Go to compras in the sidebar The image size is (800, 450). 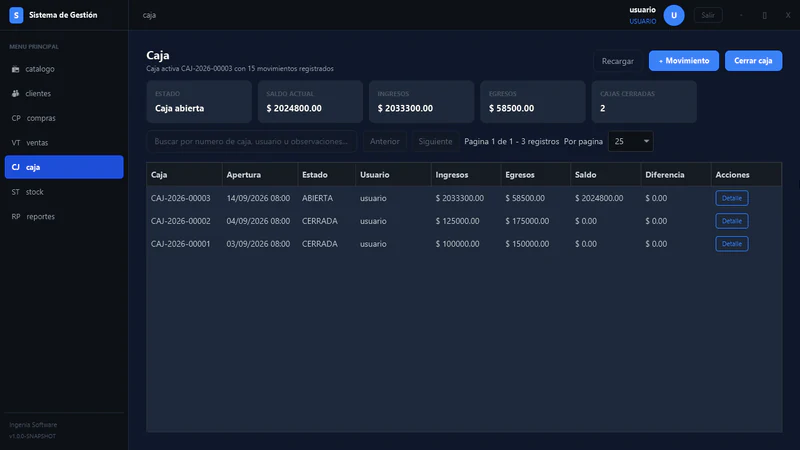[x=64, y=118]
